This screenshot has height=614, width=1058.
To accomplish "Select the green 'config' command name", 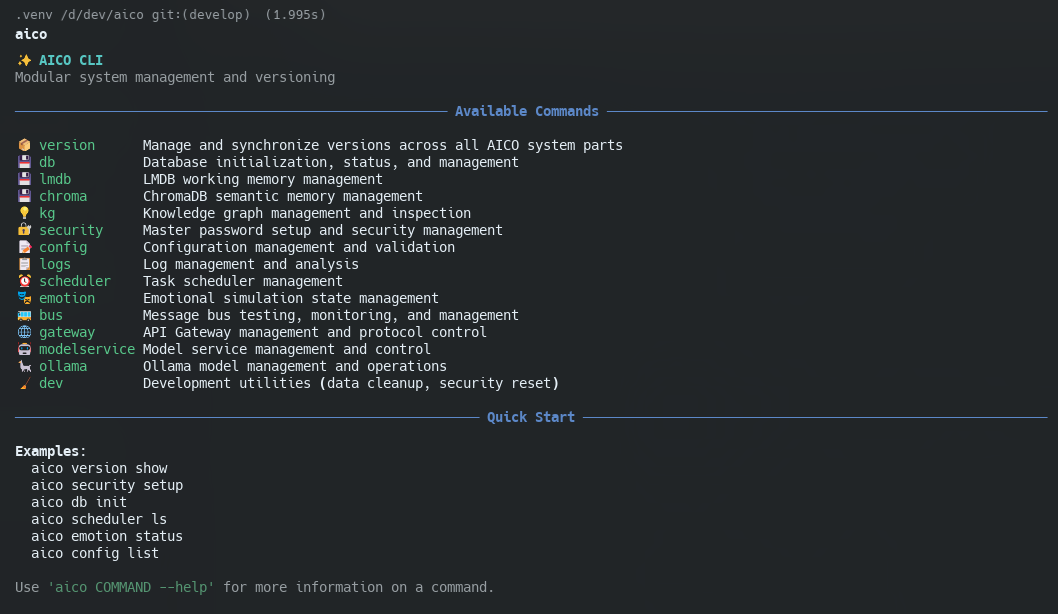I will tap(63, 247).
